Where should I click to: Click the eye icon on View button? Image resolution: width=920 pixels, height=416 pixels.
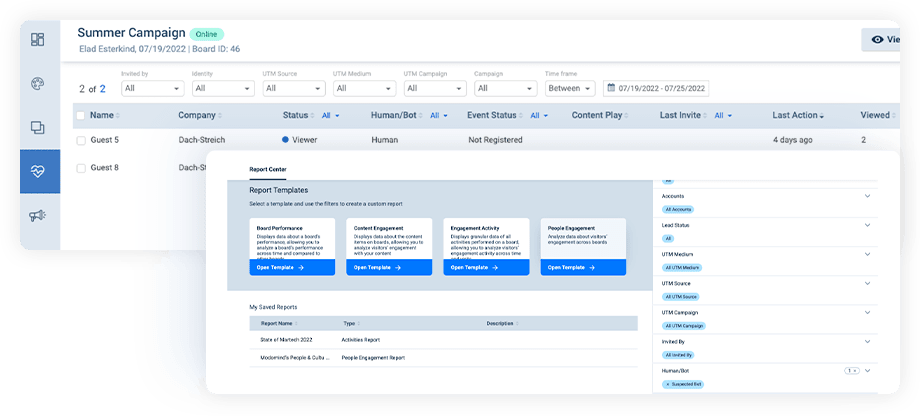point(877,40)
